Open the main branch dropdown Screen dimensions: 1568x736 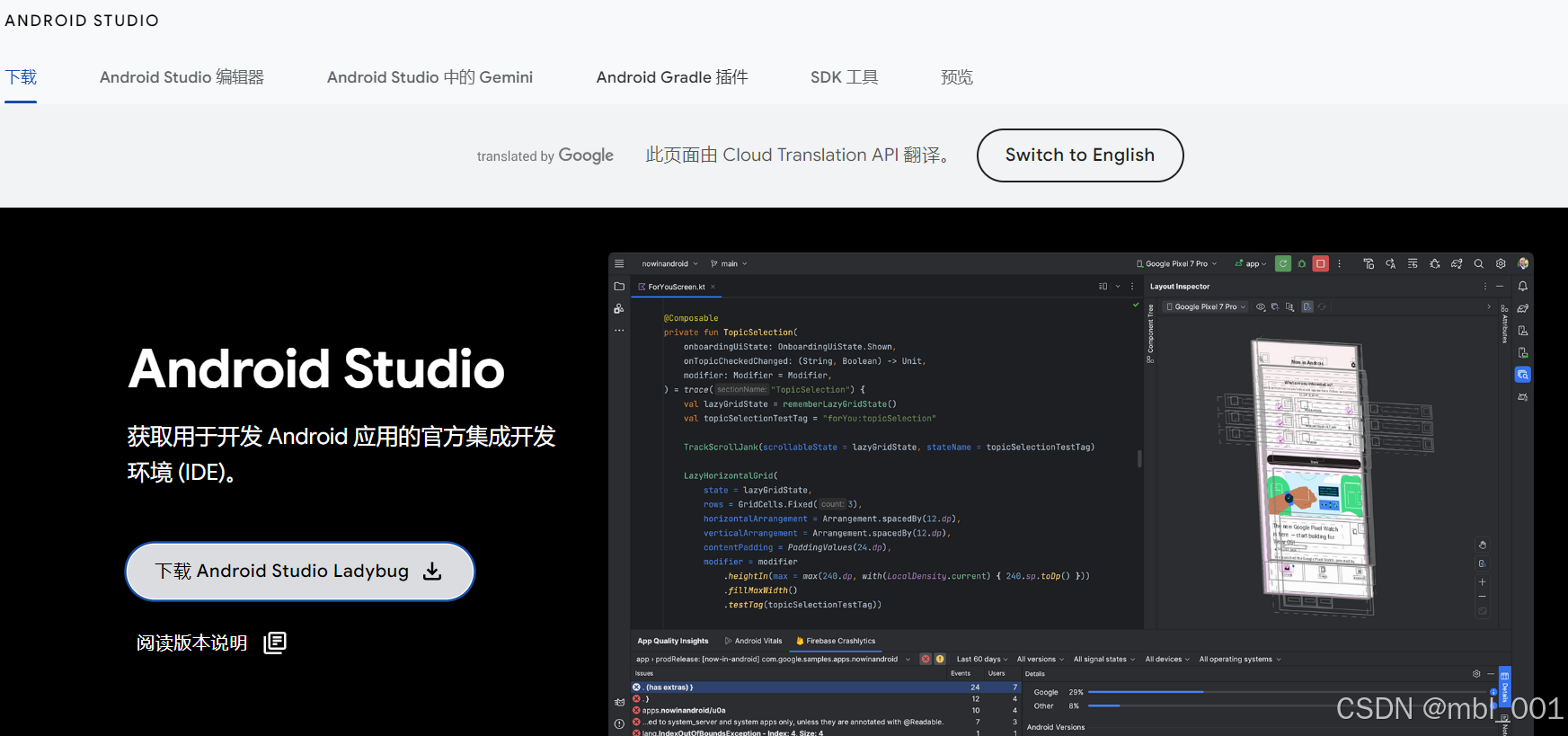point(729,263)
